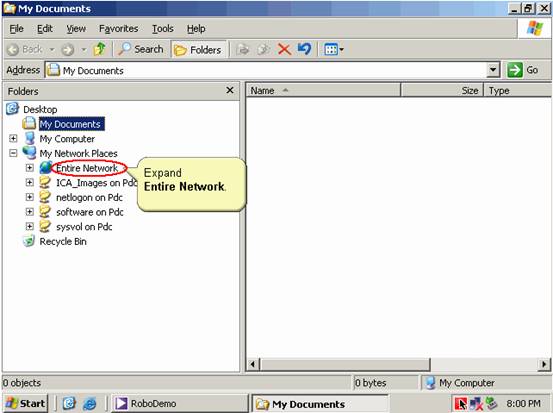
Task: Click the Back arrow icon in toolbar
Action: click(x=13, y=50)
